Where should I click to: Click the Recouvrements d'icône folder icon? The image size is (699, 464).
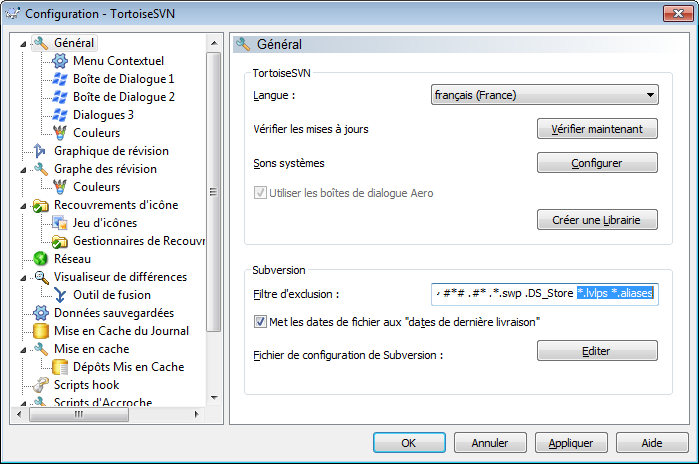coord(41,205)
